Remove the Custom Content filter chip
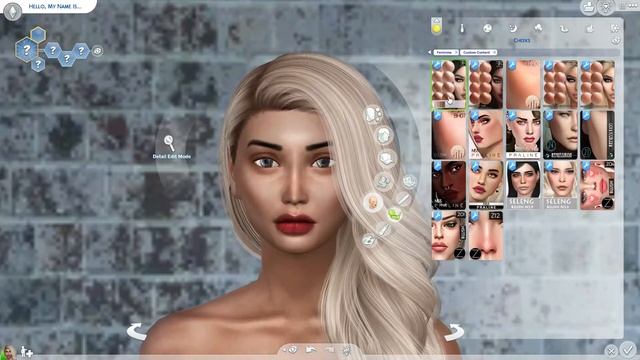The height and width of the screenshot is (360, 640). click(x=494, y=52)
